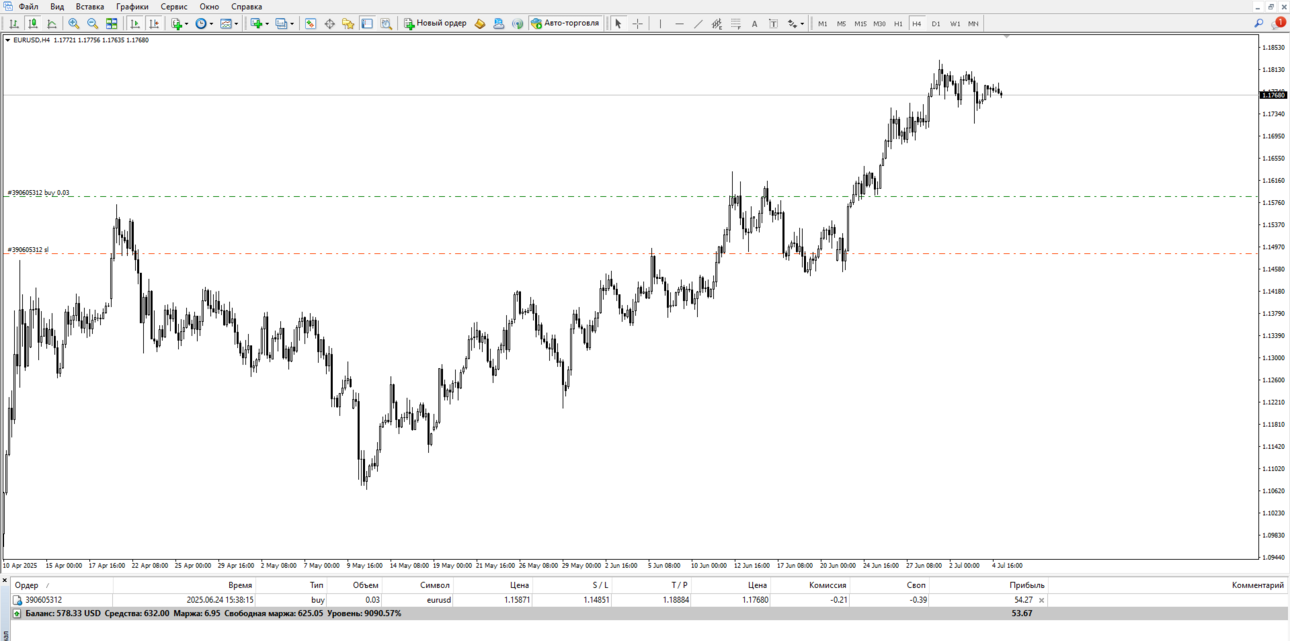Screen dimensions: 1290x641
Task: Open the Вид menu
Action: 57,6
